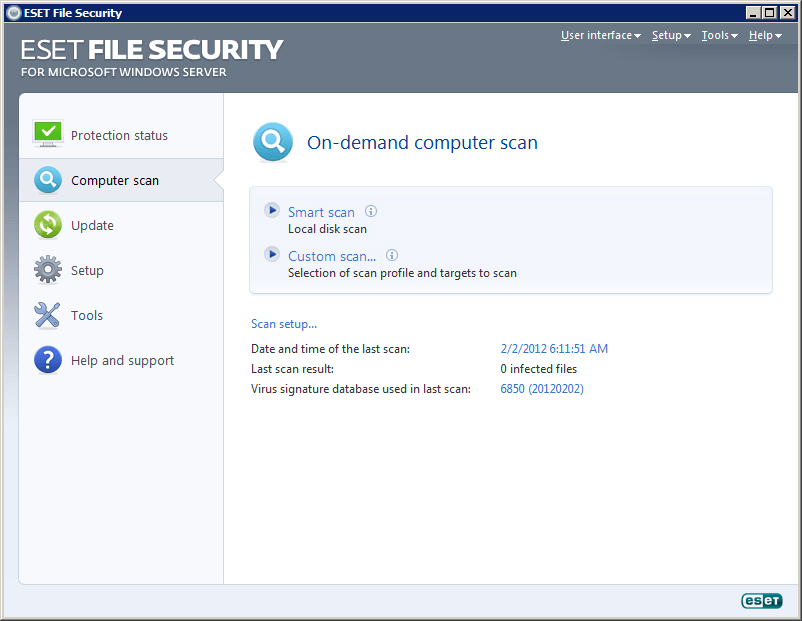Start the Smart scan link

(321, 212)
